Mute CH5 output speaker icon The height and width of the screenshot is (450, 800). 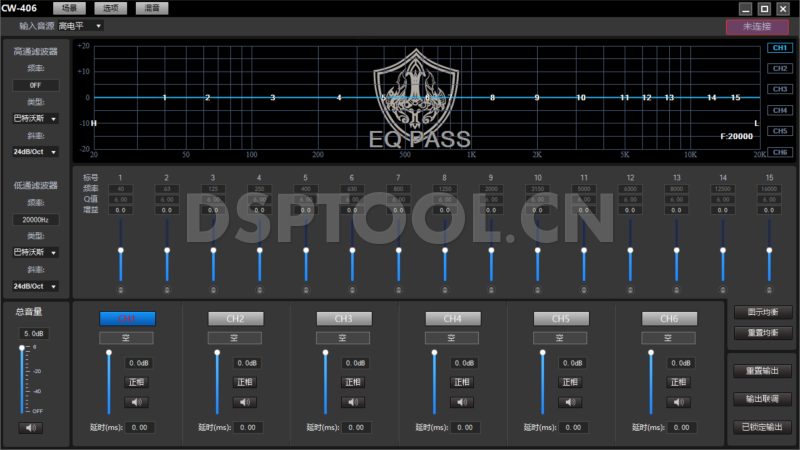click(x=571, y=402)
